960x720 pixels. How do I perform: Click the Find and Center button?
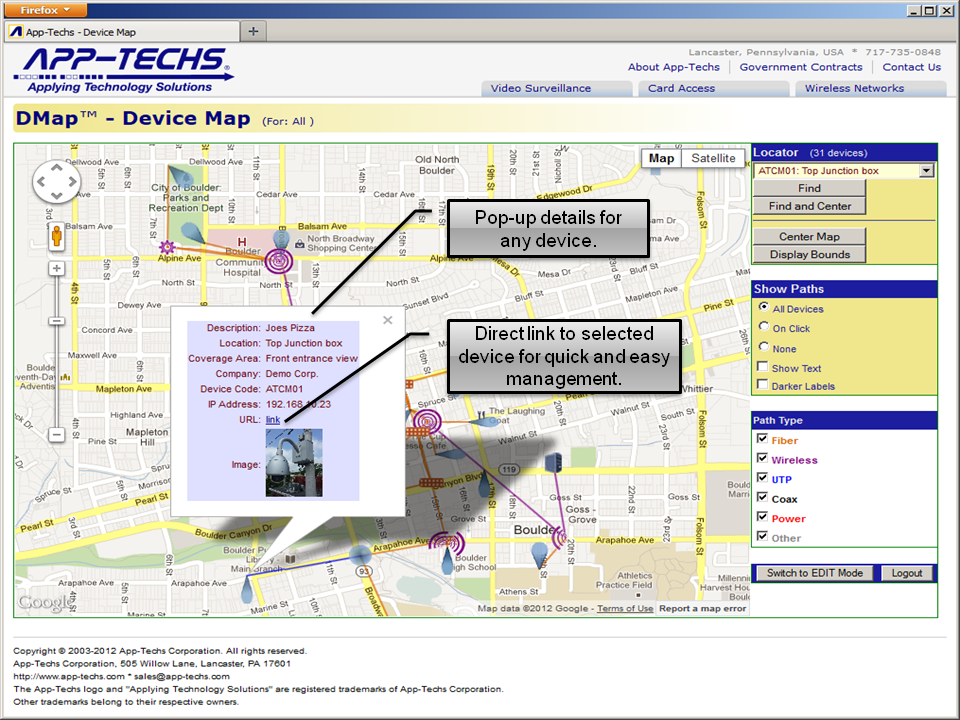click(x=809, y=206)
